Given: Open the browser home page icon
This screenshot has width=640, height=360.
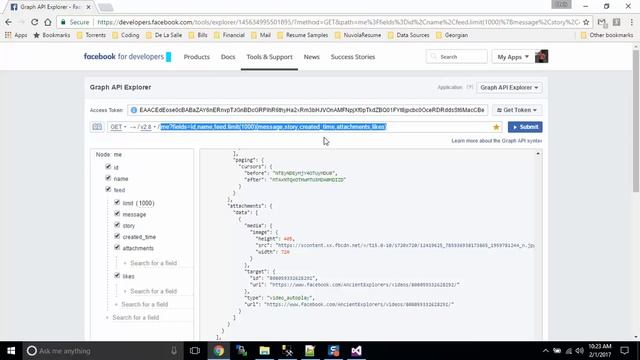Looking at the screenshot, I should (x=48, y=22).
